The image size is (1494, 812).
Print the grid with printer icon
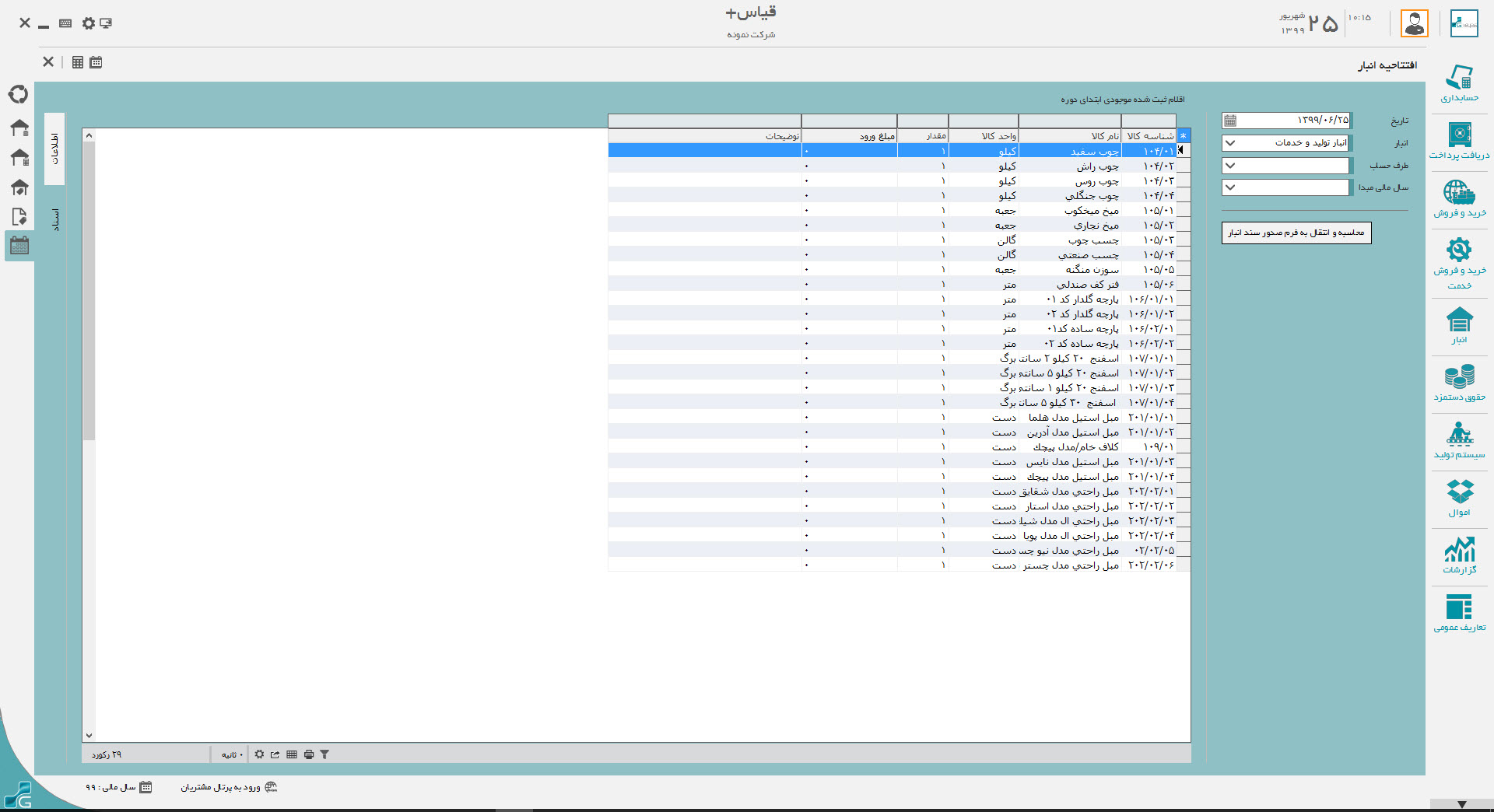309,754
